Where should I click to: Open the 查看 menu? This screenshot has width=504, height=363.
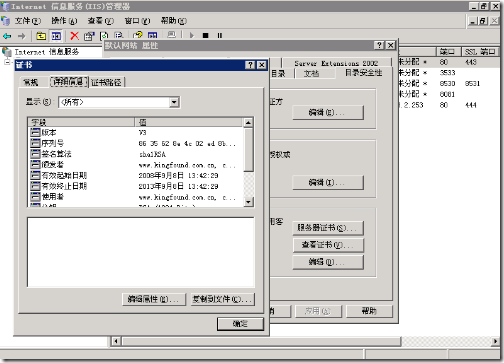(100, 21)
